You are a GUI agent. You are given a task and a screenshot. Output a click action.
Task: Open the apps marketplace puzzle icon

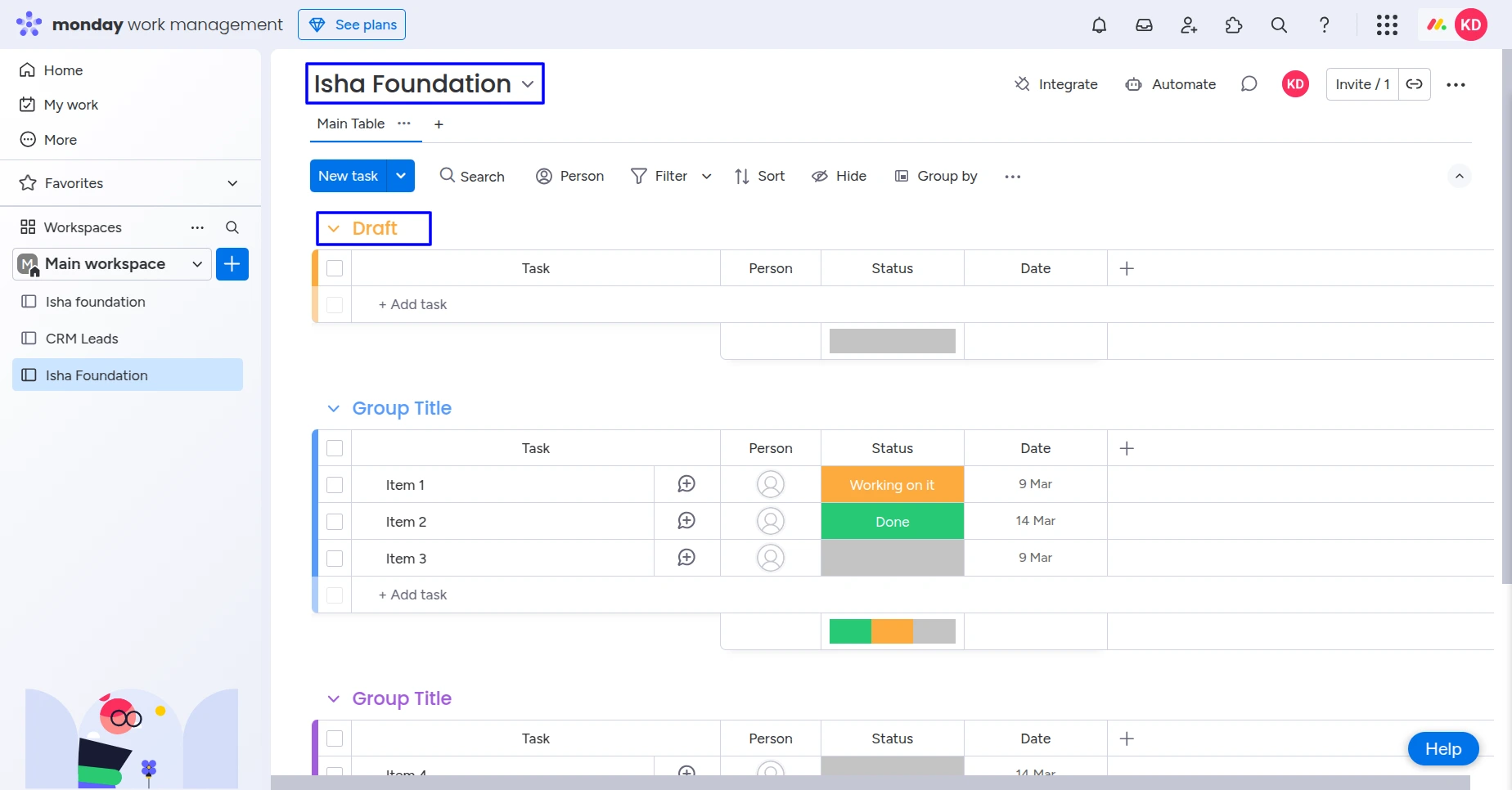click(1234, 25)
